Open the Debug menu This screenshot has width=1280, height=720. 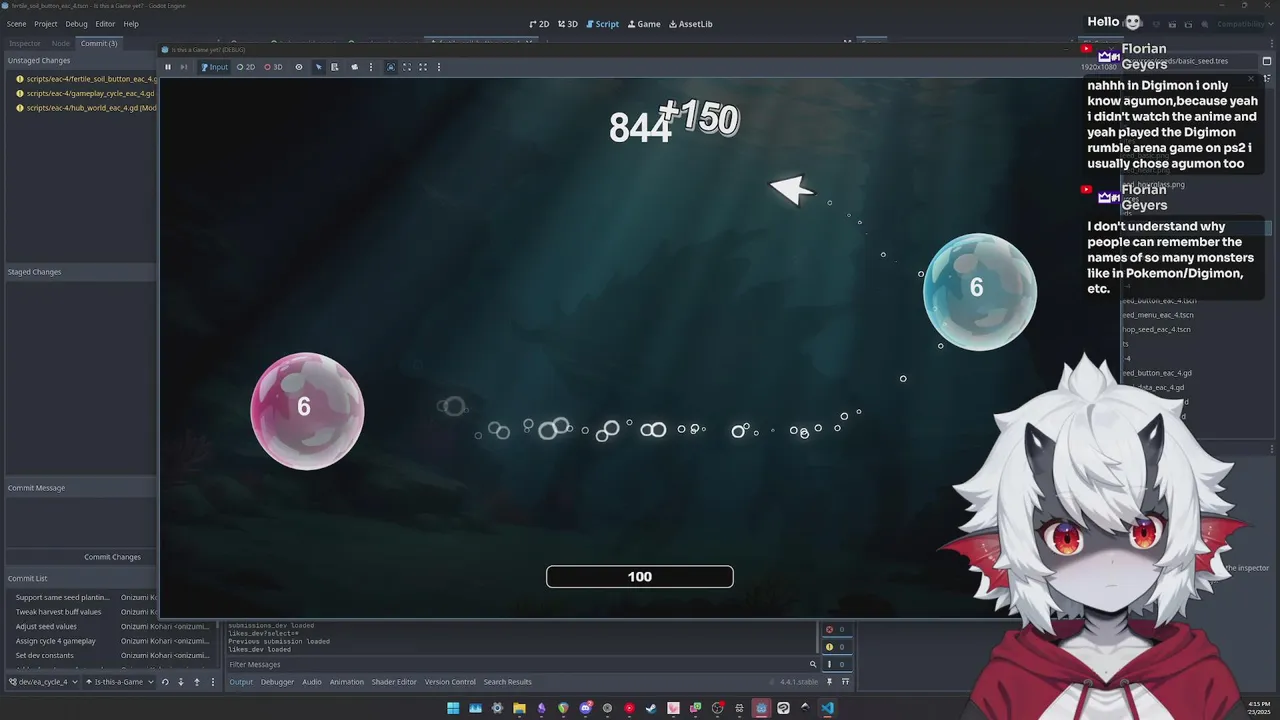click(x=77, y=24)
